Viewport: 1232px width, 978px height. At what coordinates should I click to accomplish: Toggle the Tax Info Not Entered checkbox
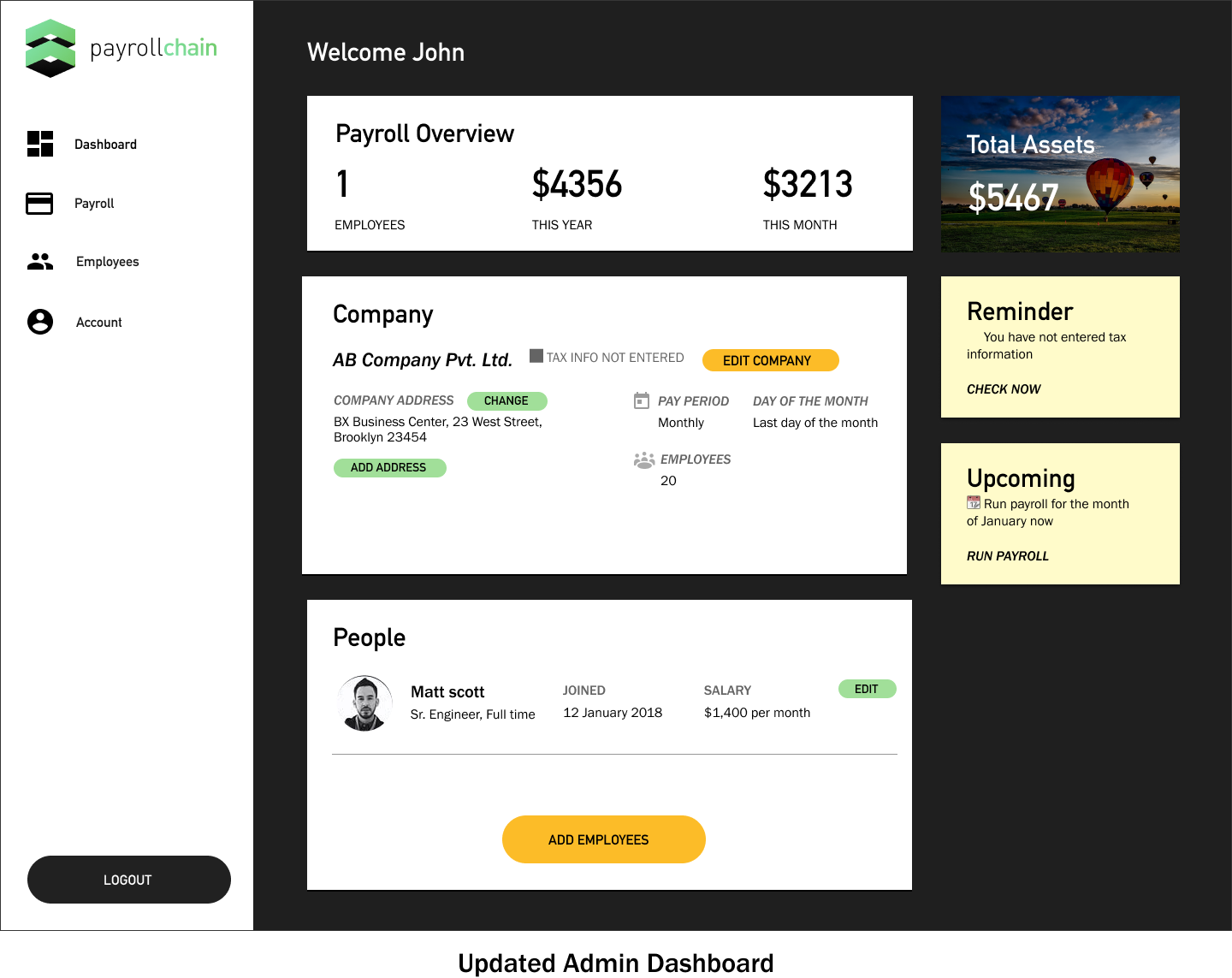tap(536, 356)
